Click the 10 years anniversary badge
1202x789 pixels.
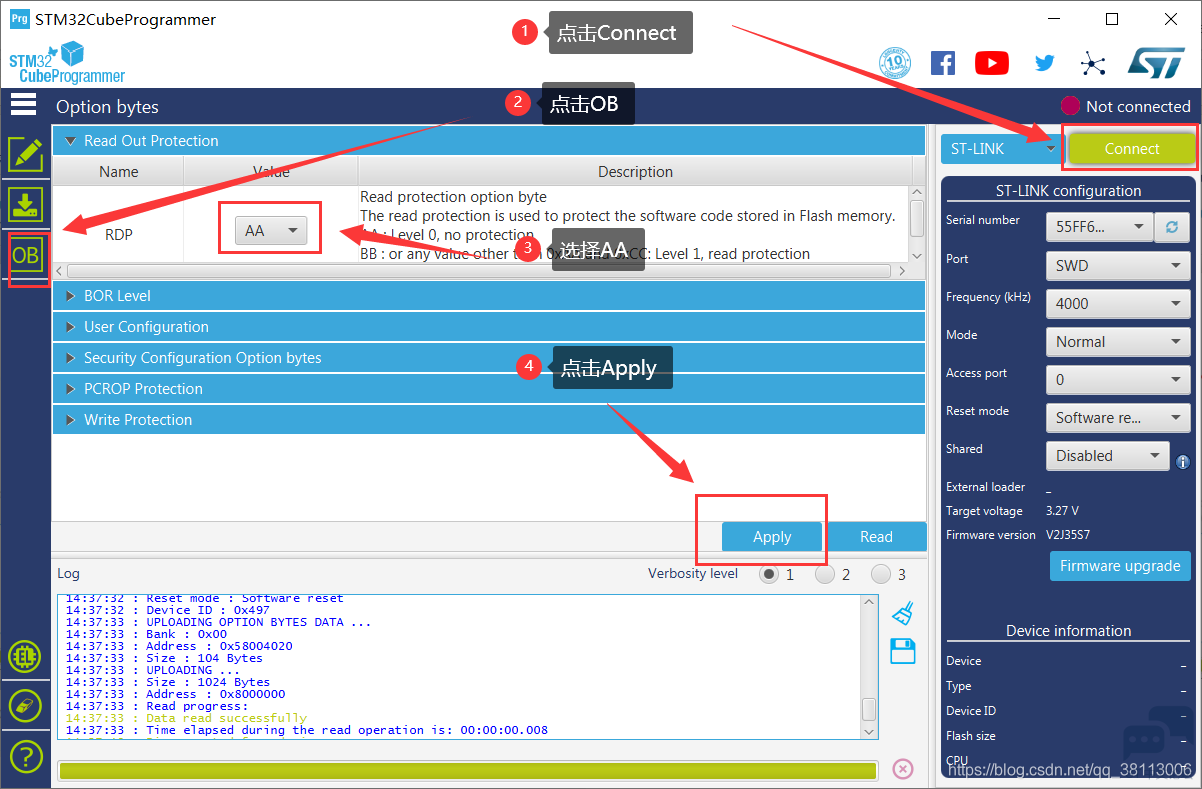(x=895, y=63)
